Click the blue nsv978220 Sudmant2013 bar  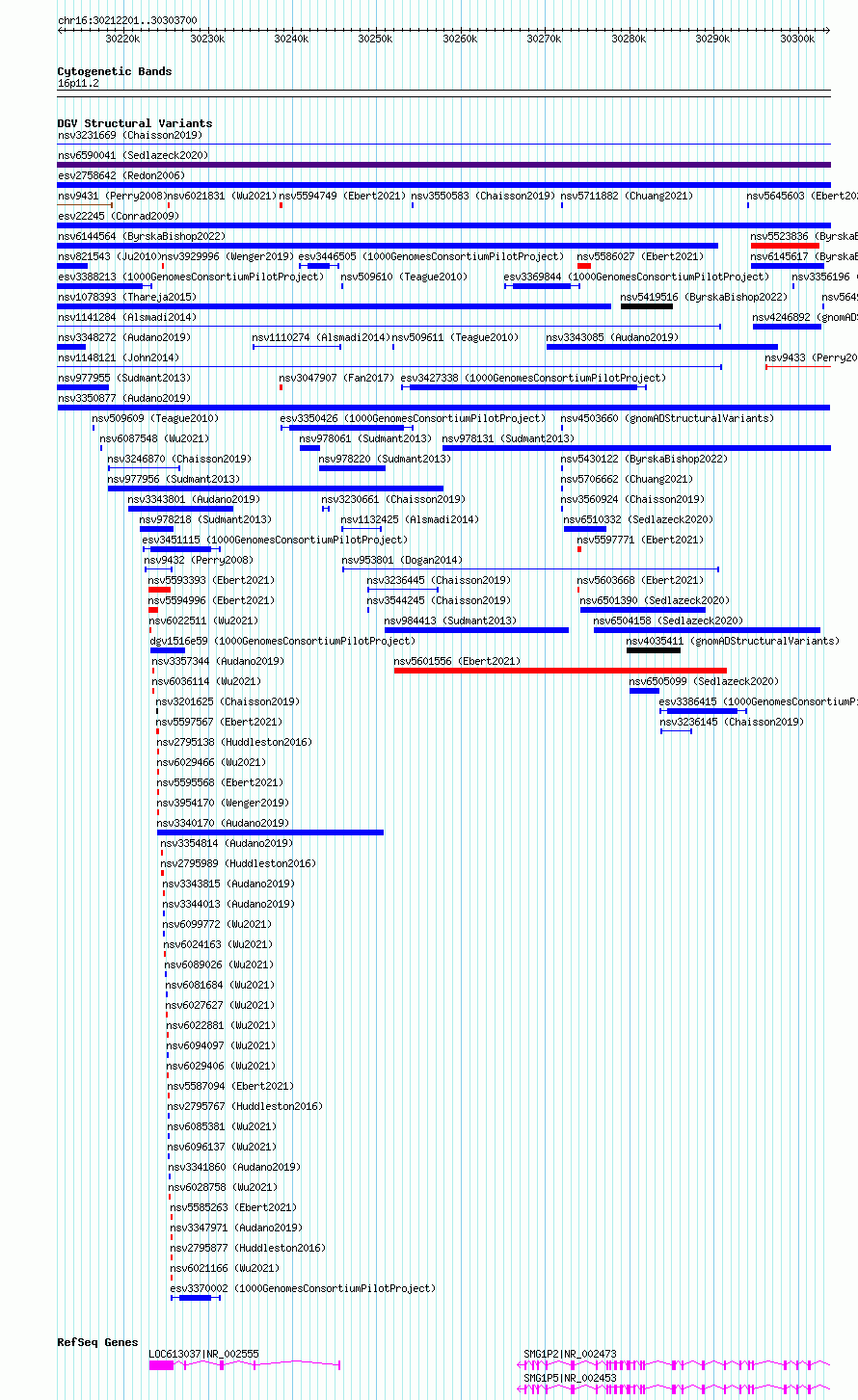(352, 468)
